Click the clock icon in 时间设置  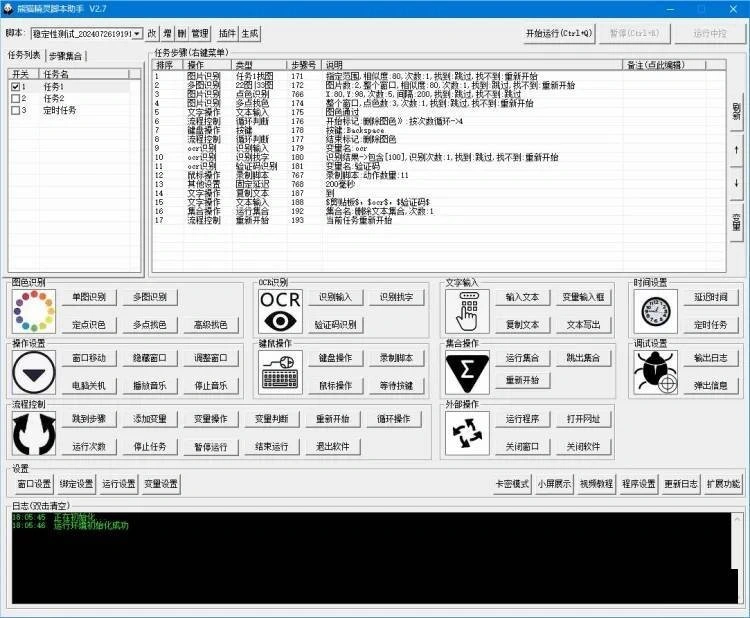tap(655, 312)
